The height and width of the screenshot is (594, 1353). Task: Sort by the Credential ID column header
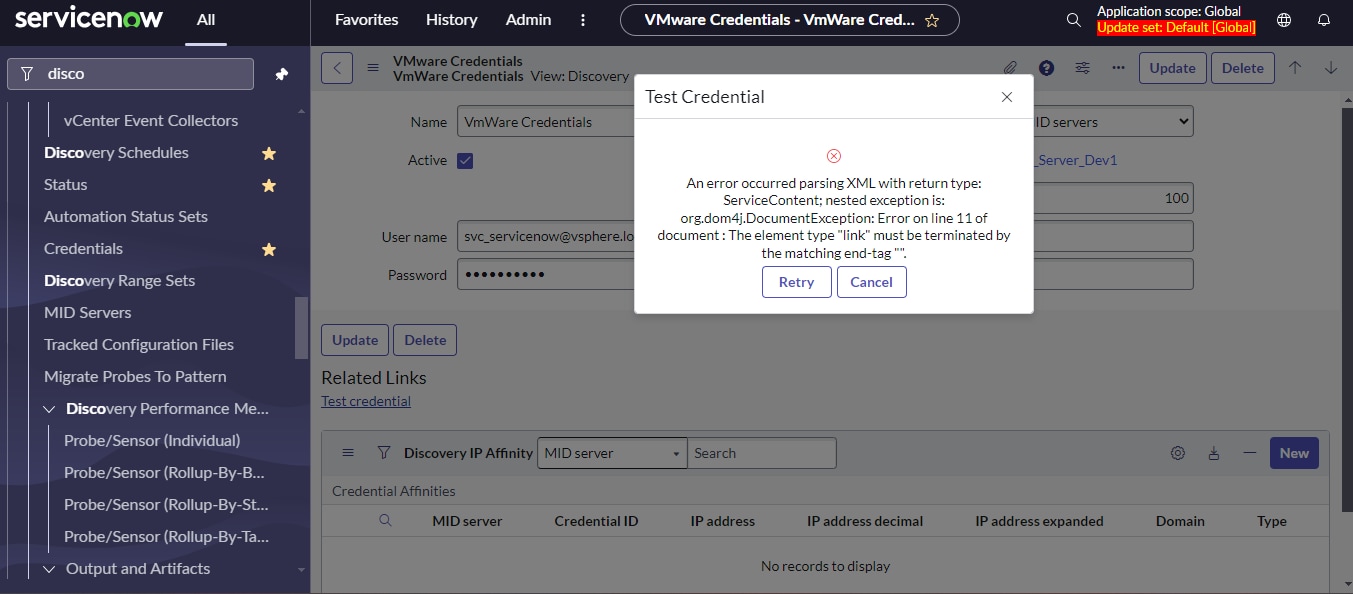tap(596, 521)
